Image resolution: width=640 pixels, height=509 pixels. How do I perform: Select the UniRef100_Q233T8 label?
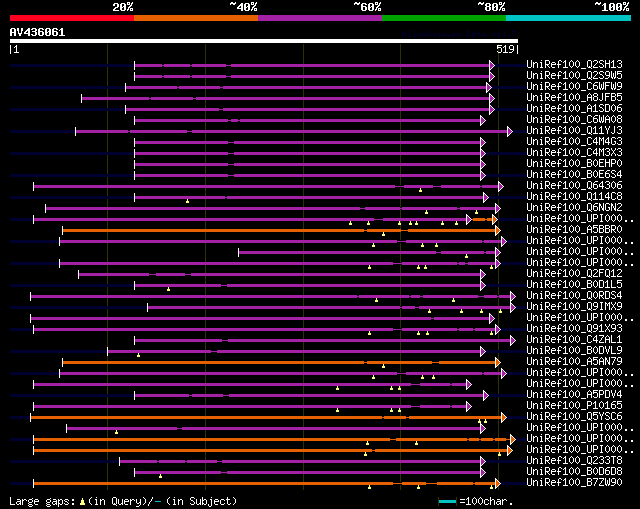tap(574, 461)
